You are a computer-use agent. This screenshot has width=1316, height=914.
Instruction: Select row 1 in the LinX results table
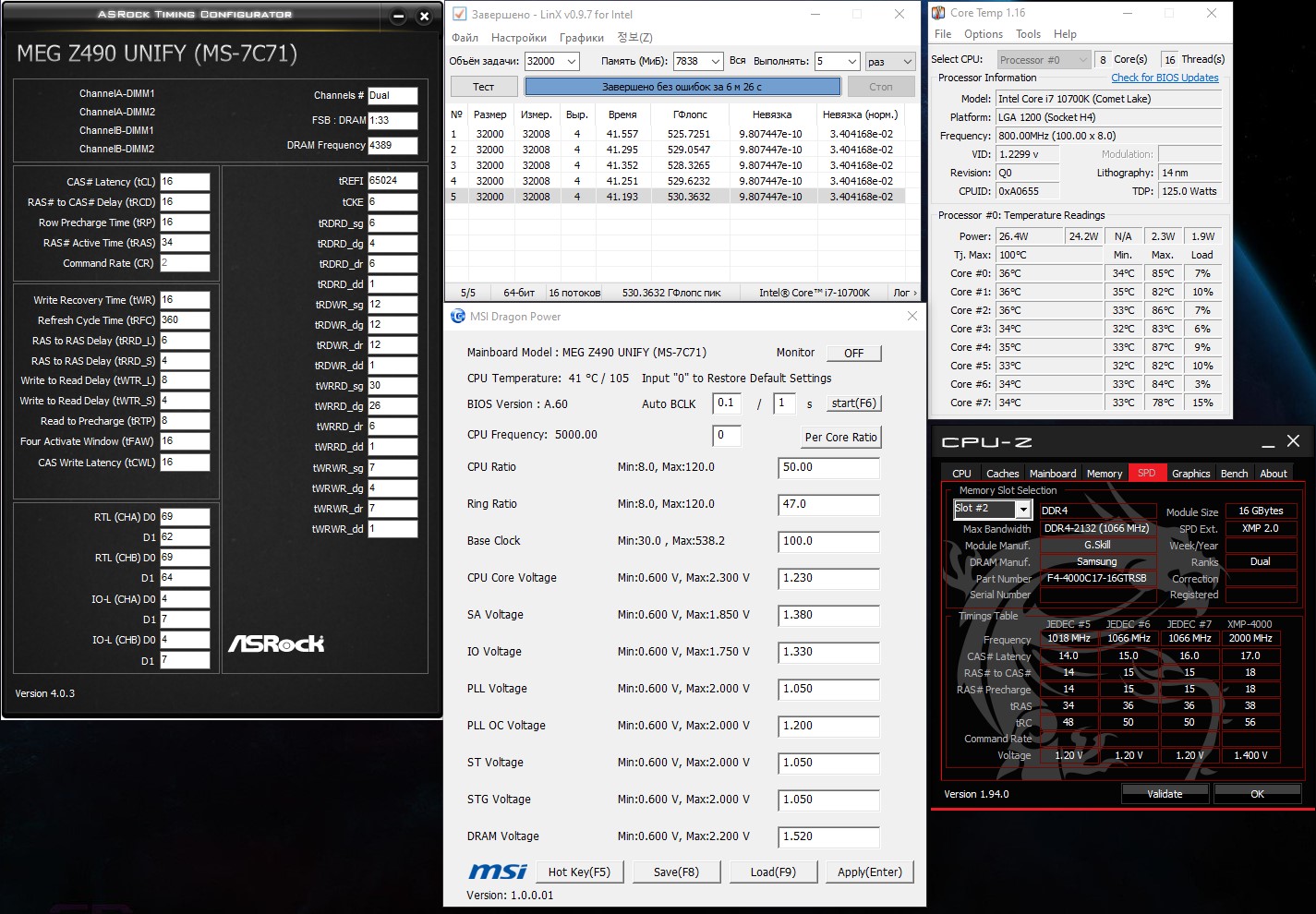click(x=676, y=134)
